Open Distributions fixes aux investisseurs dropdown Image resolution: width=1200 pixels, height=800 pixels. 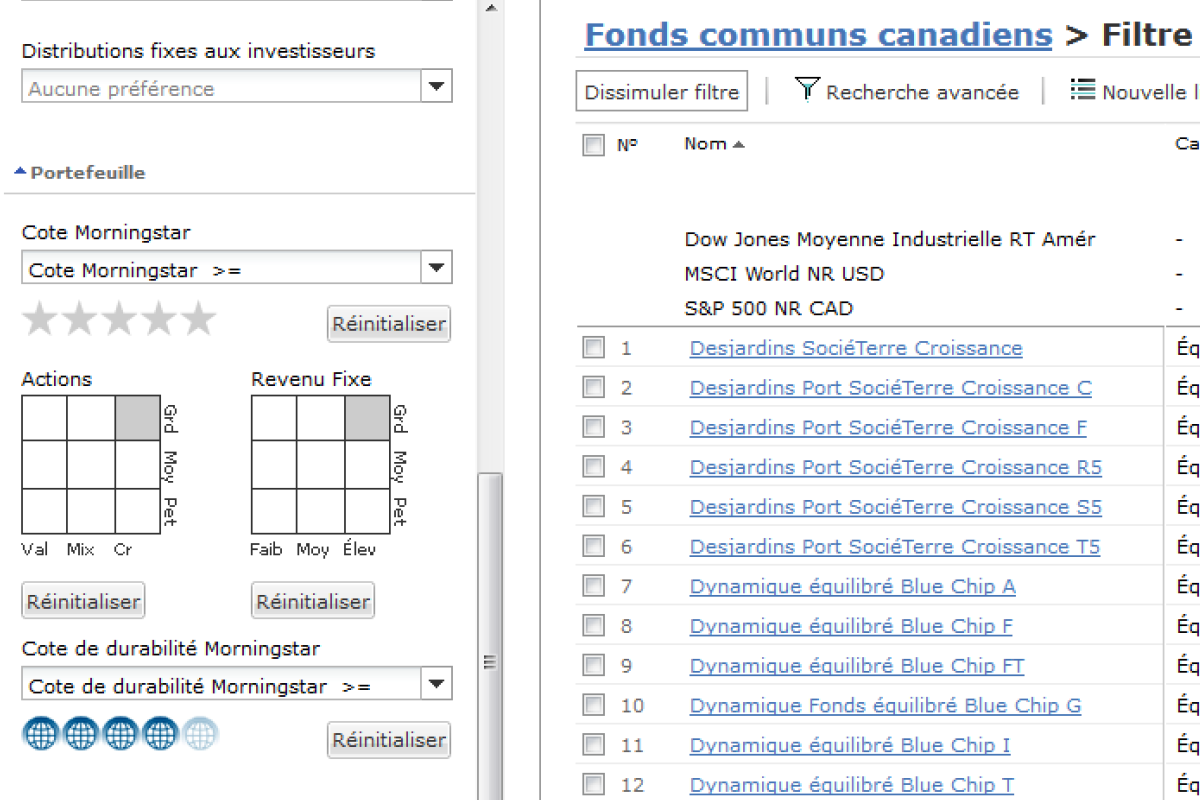435,87
